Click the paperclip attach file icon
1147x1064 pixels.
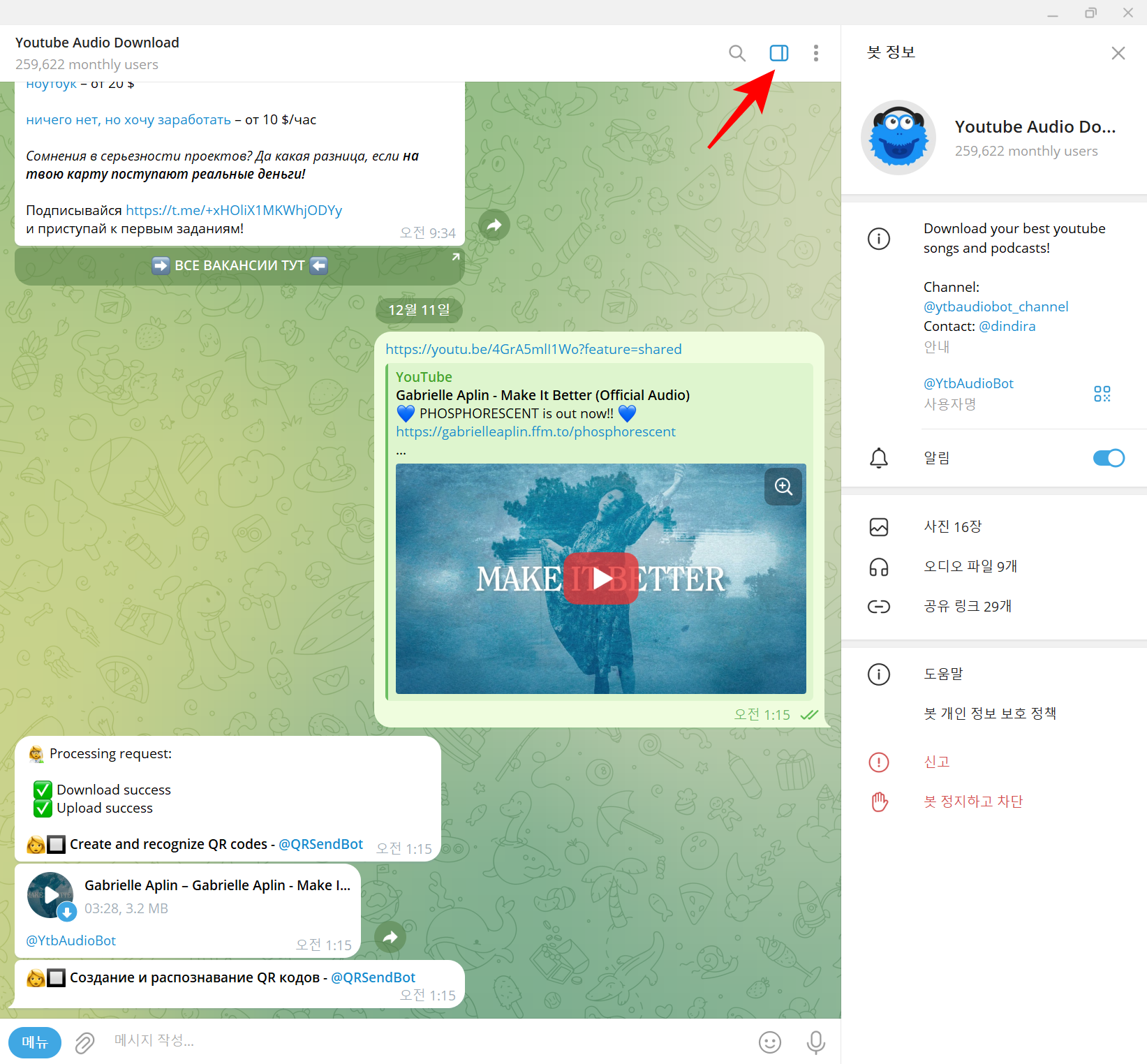(x=84, y=1042)
